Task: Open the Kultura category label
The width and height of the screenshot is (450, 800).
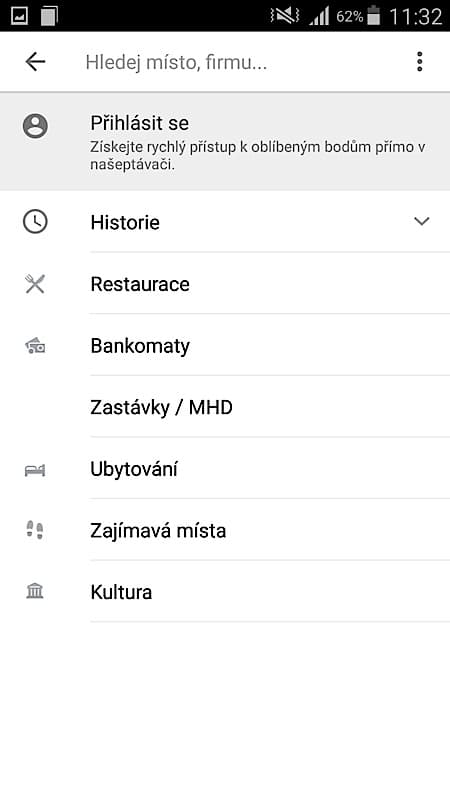Action: coord(121,592)
